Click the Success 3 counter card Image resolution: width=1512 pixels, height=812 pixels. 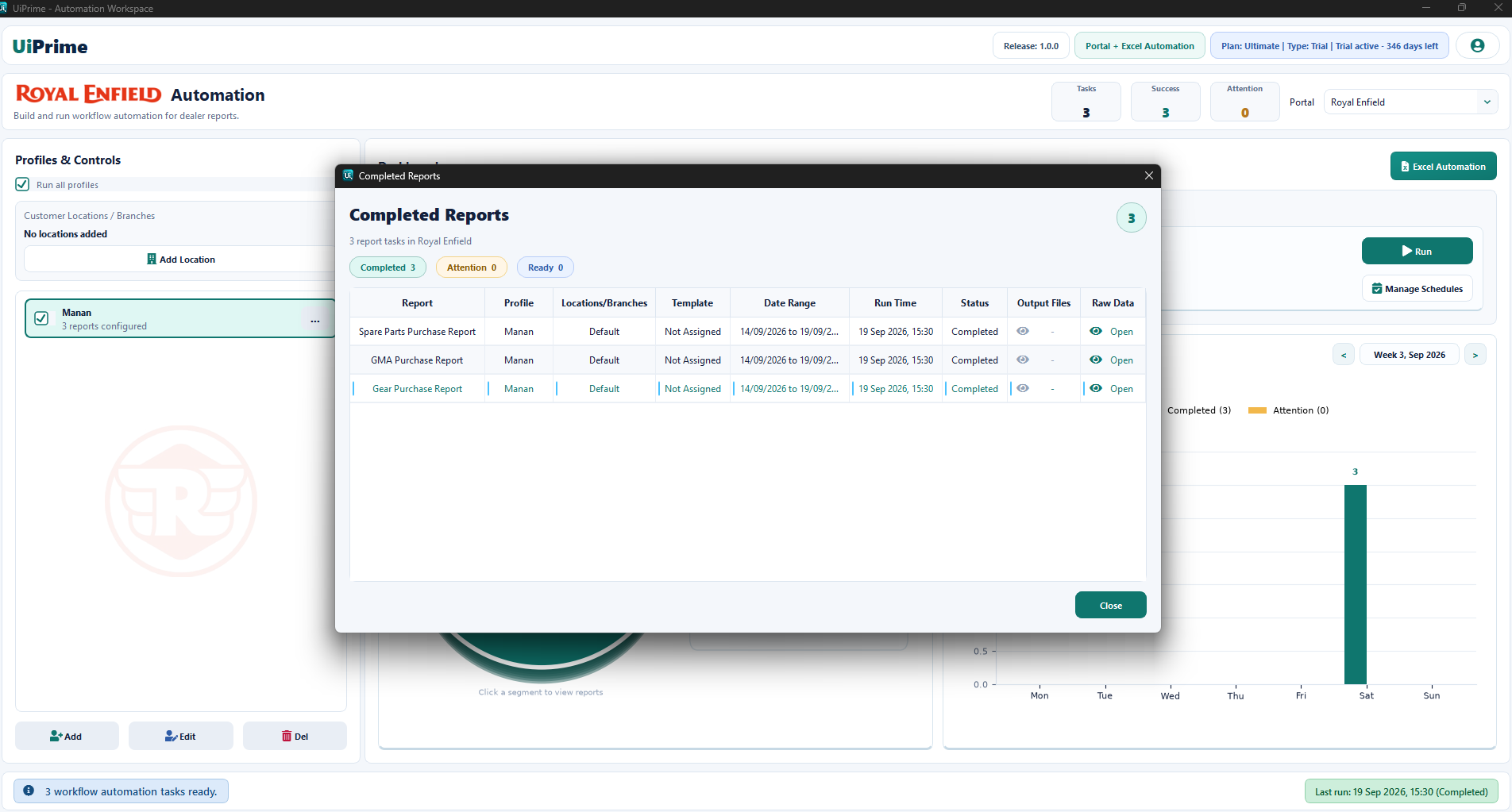(1165, 102)
